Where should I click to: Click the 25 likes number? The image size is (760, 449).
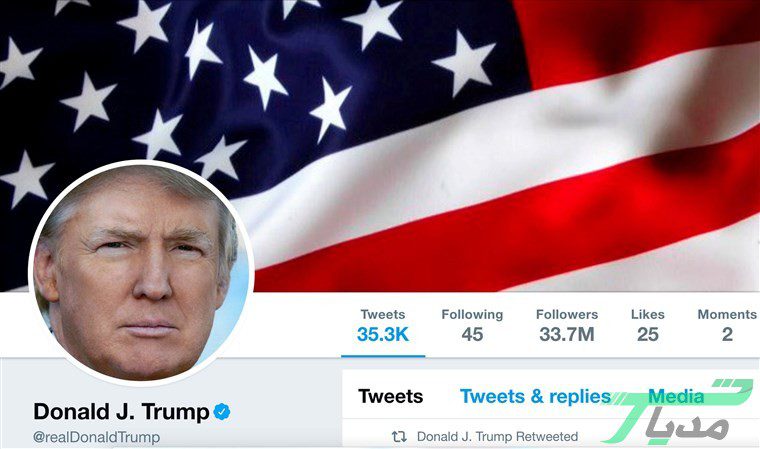pyautogui.click(x=648, y=334)
